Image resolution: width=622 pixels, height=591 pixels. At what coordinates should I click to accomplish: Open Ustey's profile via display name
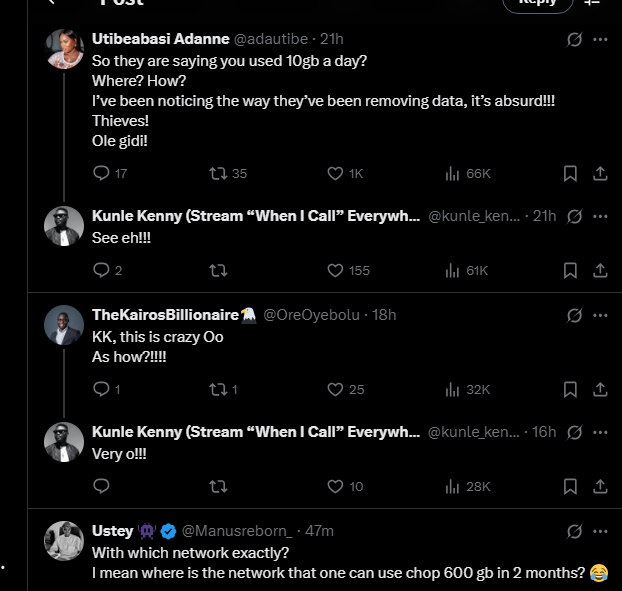coord(112,531)
